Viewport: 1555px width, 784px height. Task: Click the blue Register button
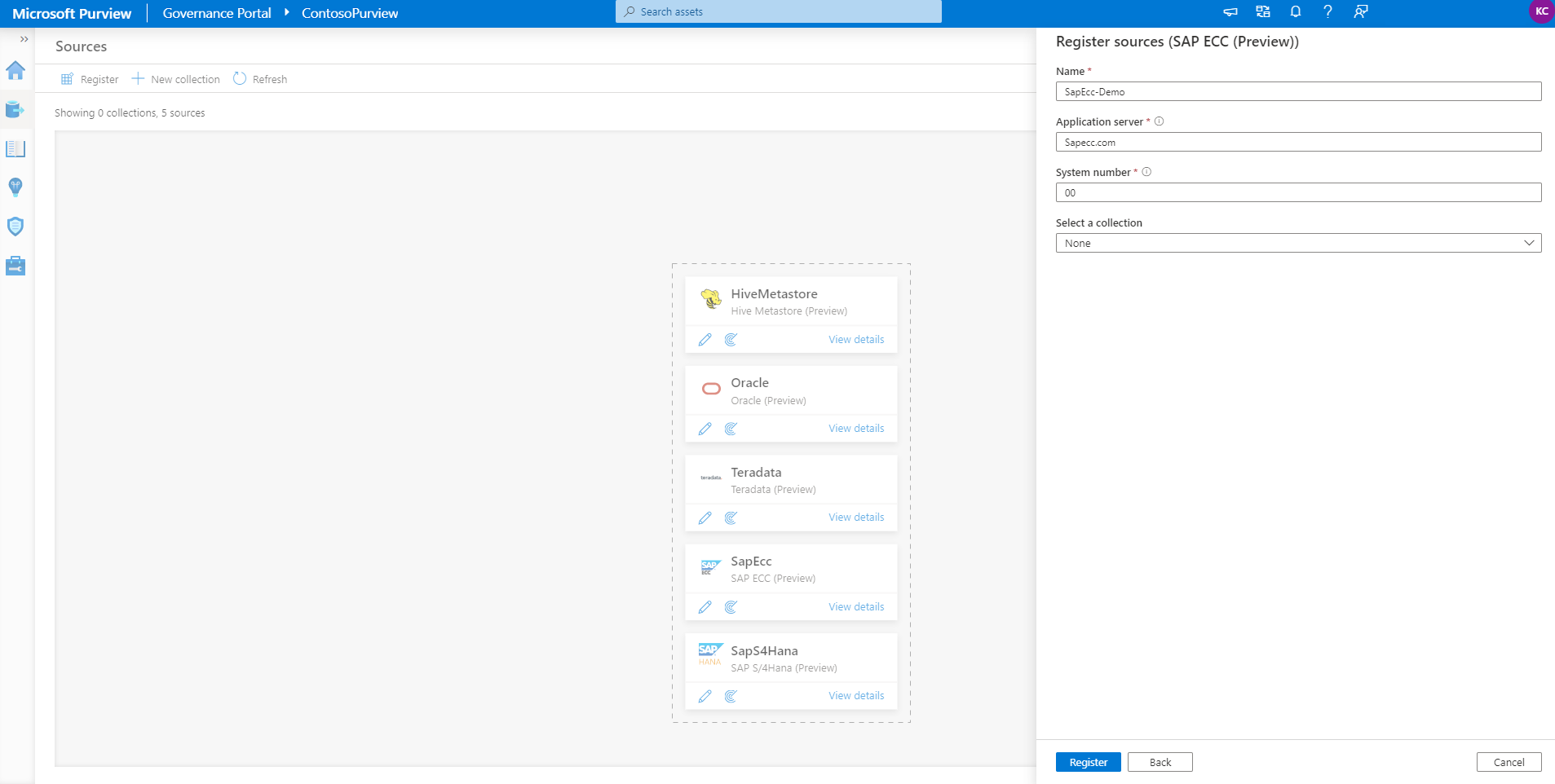click(x=1088, y=762)
